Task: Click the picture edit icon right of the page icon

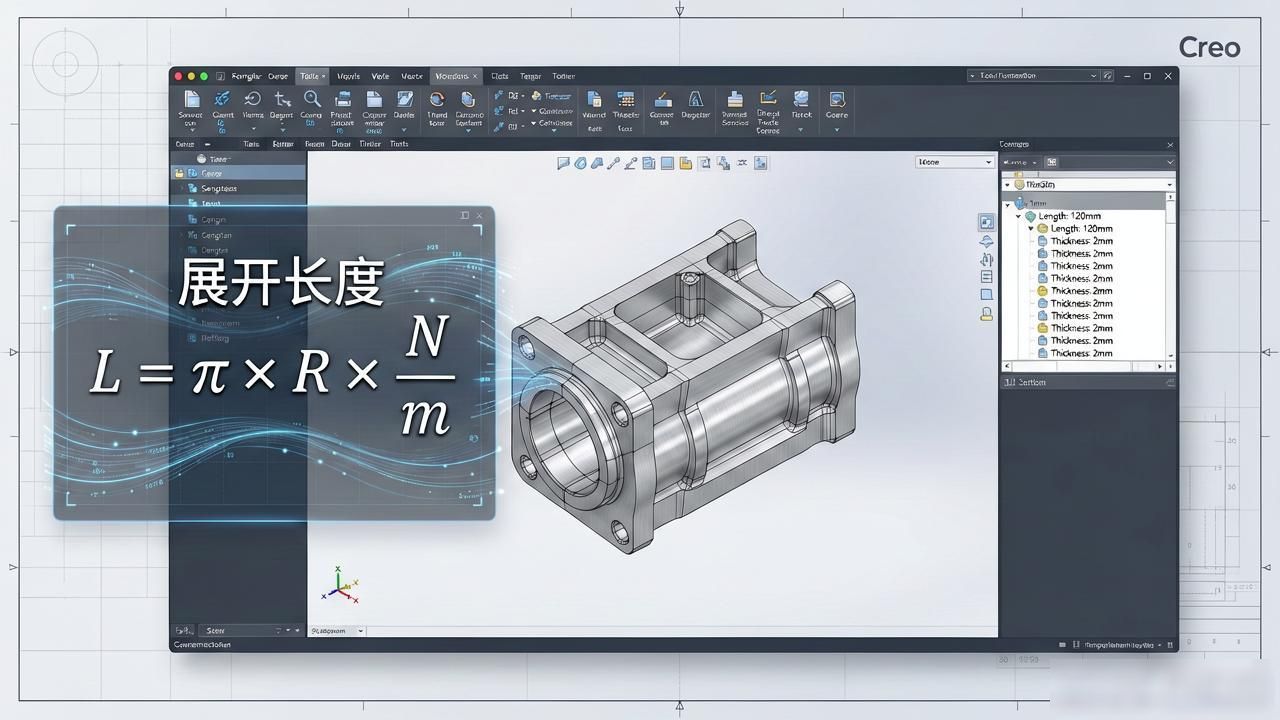Action: 405,99
